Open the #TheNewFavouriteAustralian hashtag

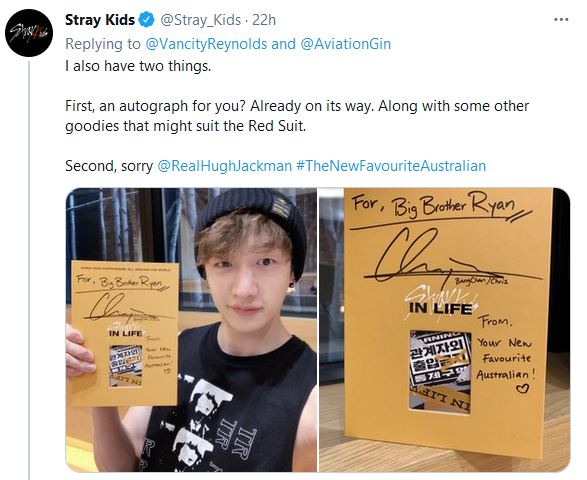point(391,166)
